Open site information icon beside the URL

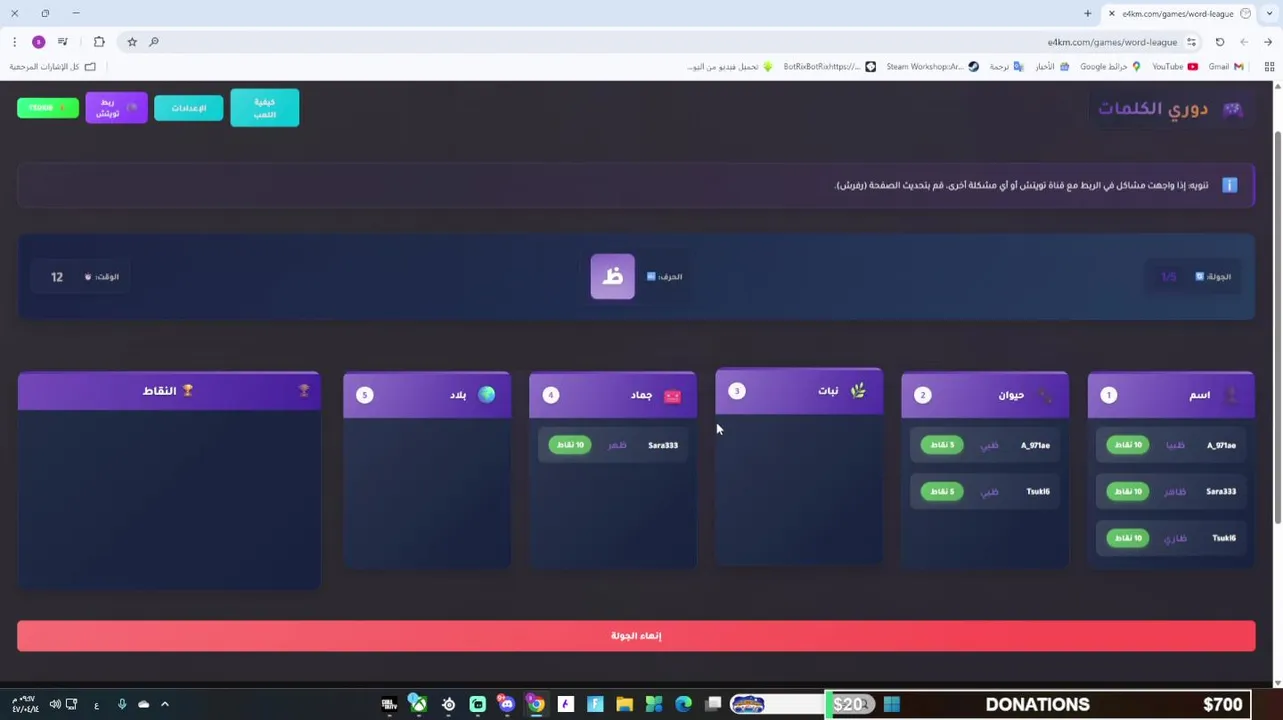tap(1191, 42)
